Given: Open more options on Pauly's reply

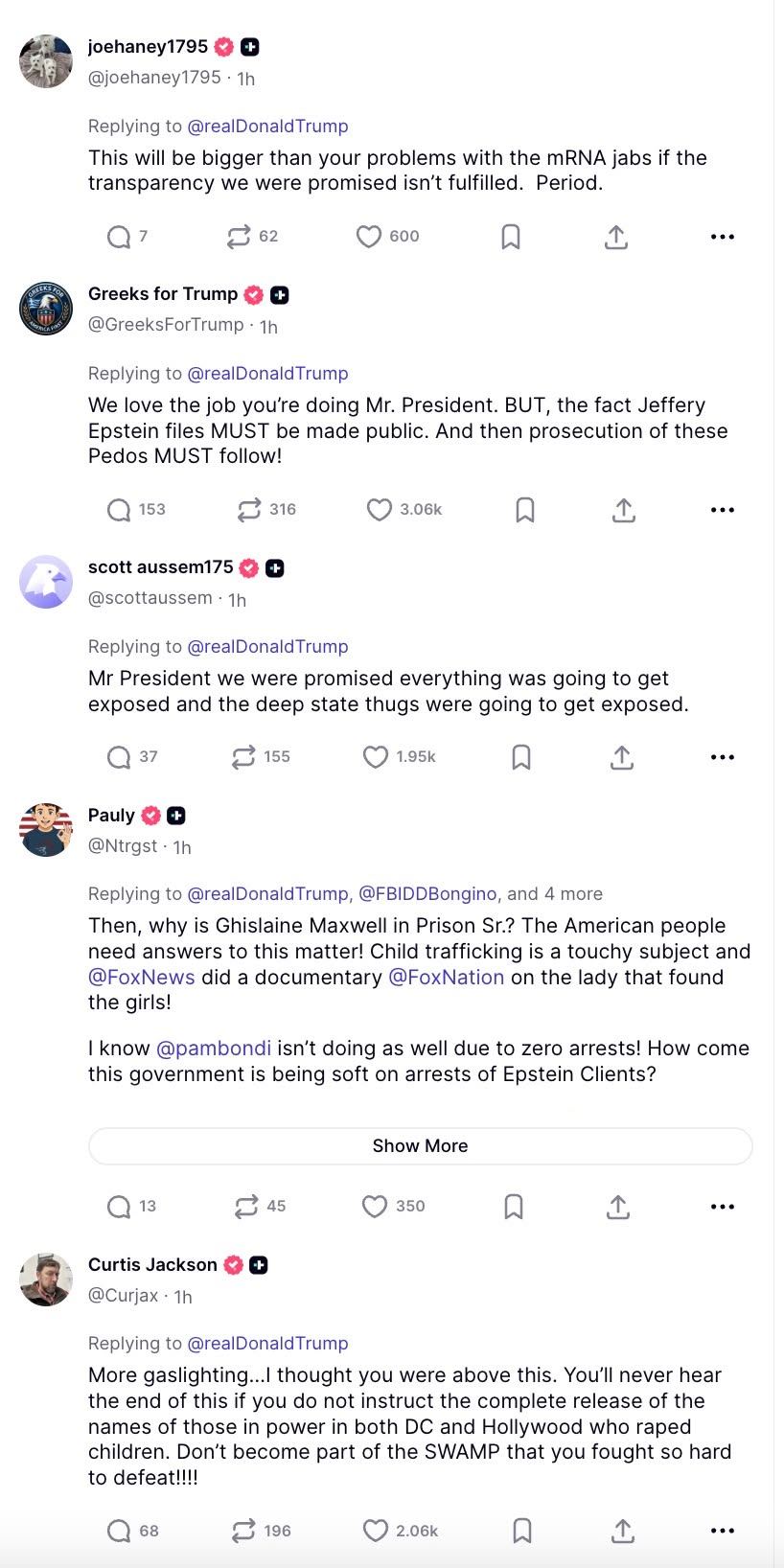Looking at the screenshot, I should 723,1207.
